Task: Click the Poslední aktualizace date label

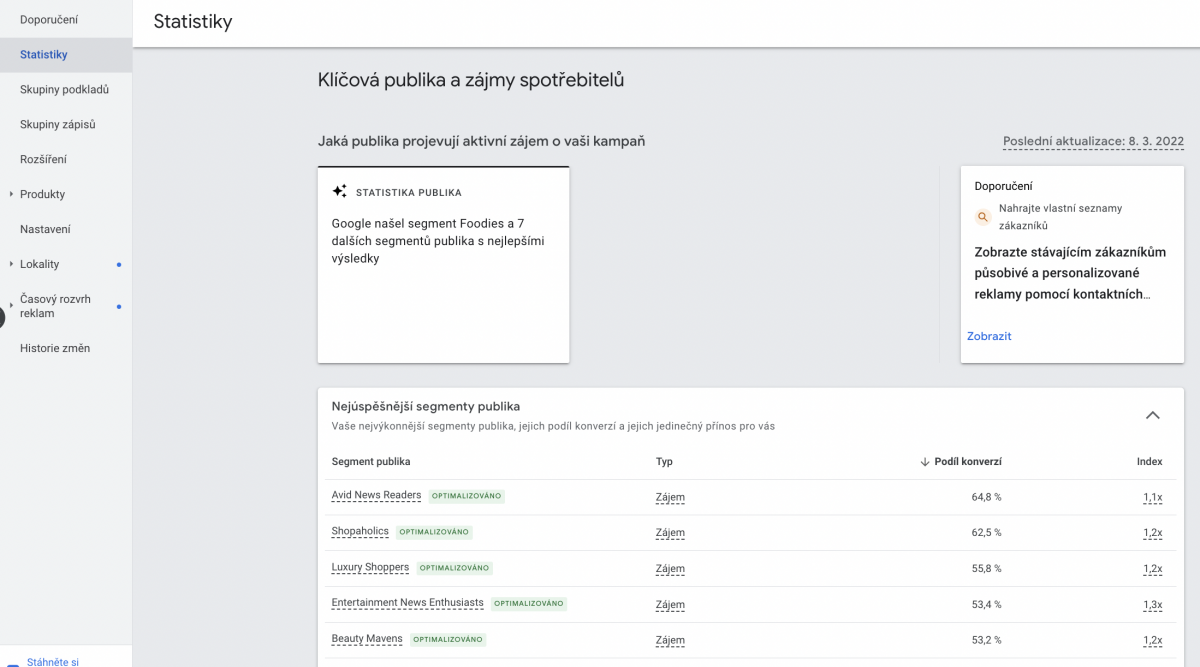Action: pyautogui.click(x=1093, y=142)
